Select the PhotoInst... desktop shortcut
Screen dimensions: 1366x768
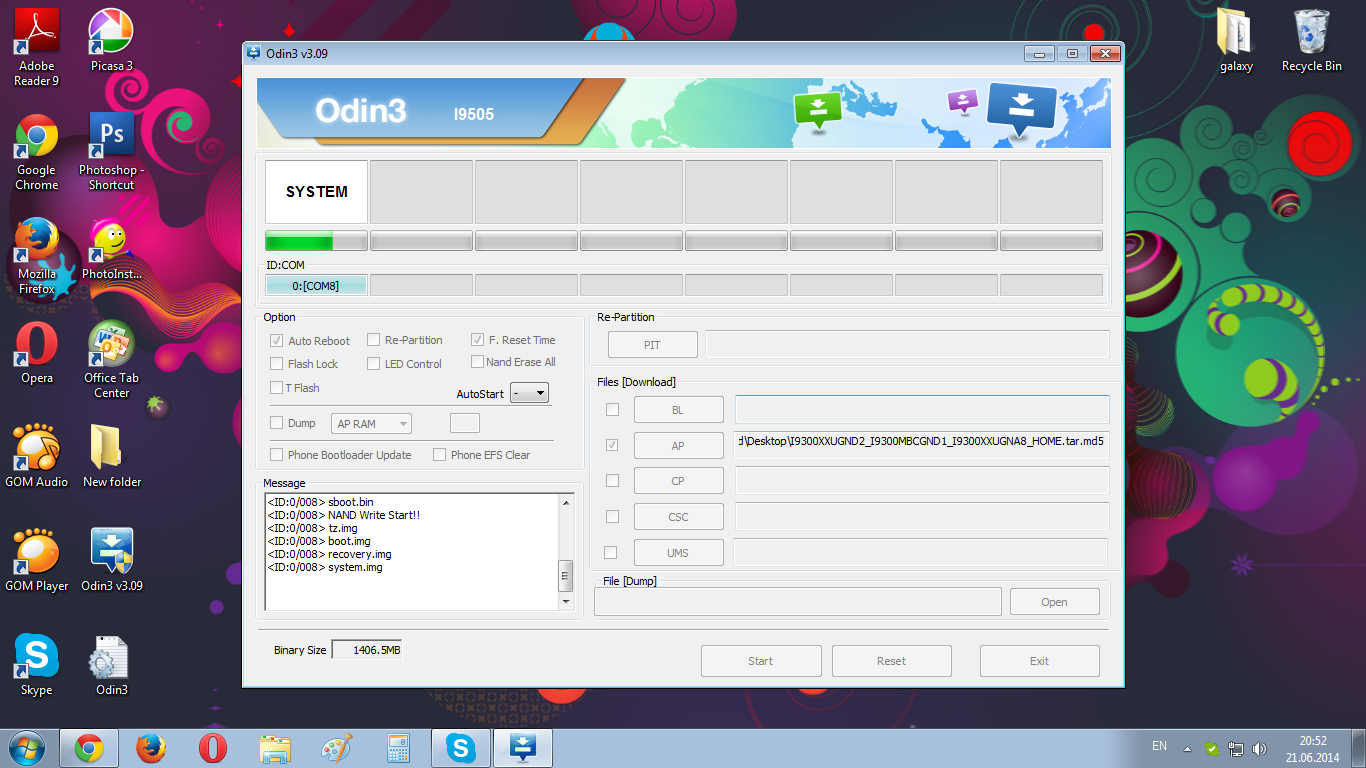click(x=112, y=250)
